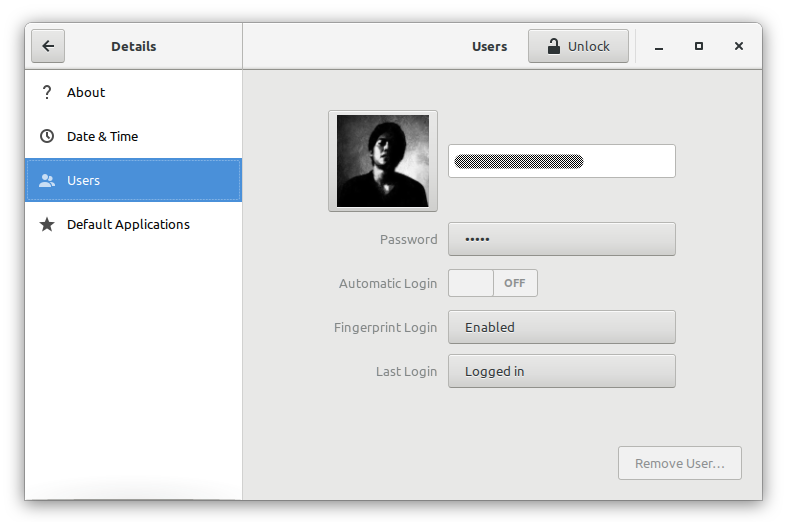Select the Users entry label in sidebar
787x522 pixels.
(x=84, y=181)
